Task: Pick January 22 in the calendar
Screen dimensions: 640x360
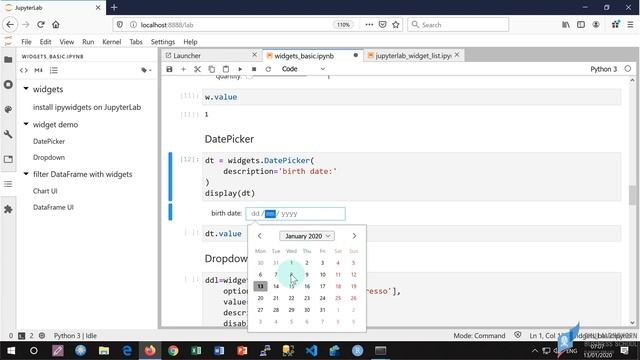Action: pos(291,298)
